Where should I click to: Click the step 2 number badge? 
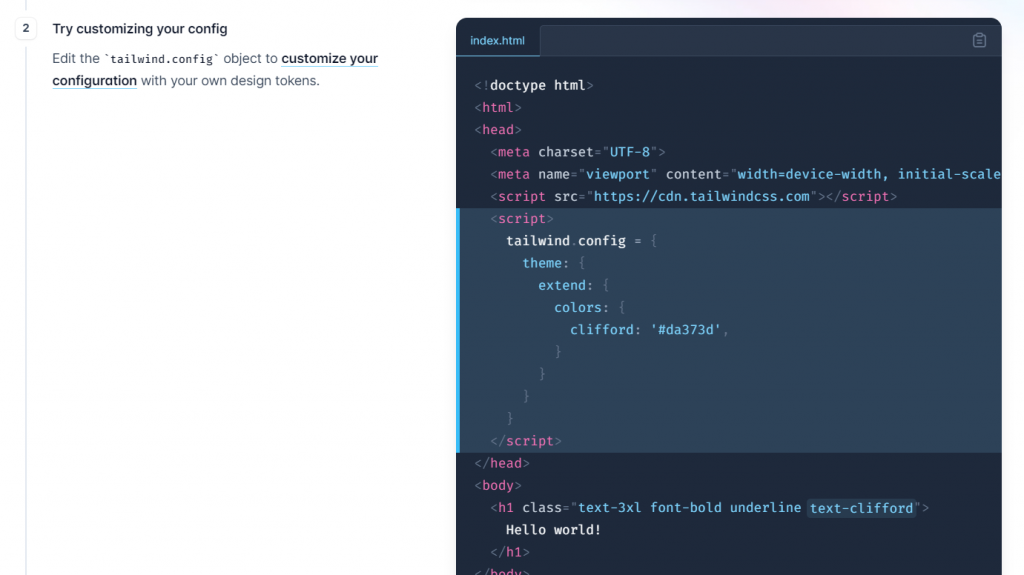[x=26, y=29]
